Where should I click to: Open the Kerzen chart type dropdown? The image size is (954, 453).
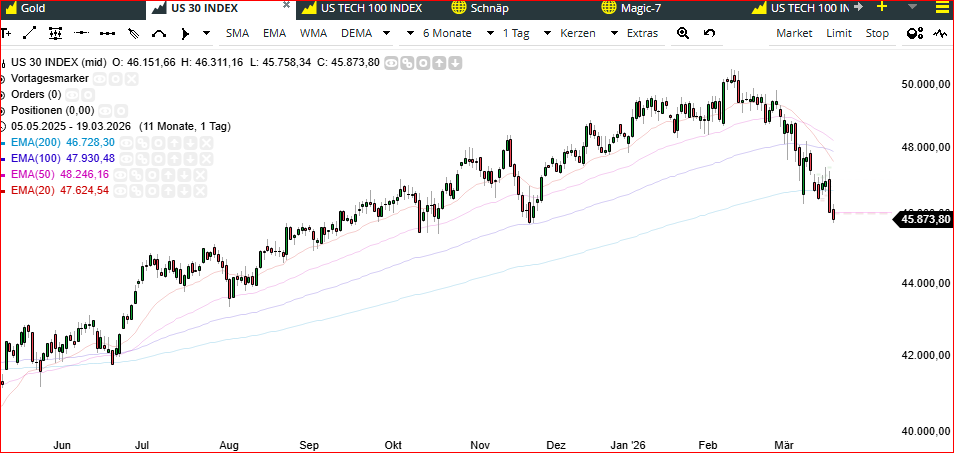tap(585, 33)
